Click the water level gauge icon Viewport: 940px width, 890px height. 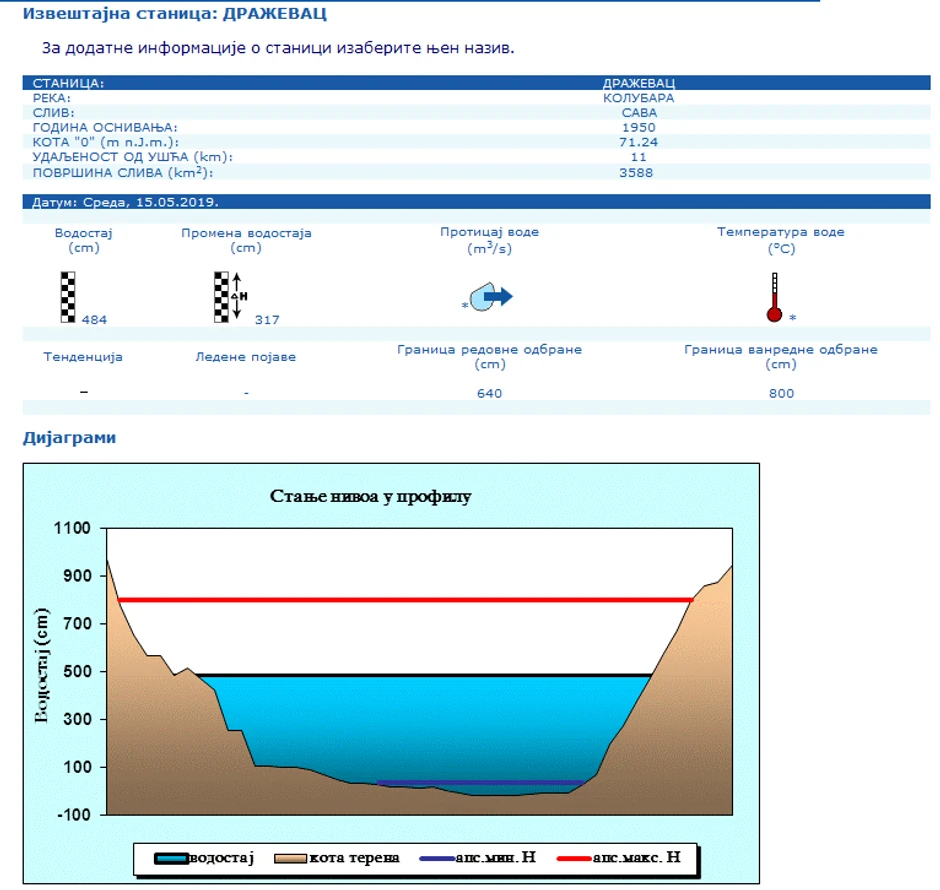click(x=68, y=297)
